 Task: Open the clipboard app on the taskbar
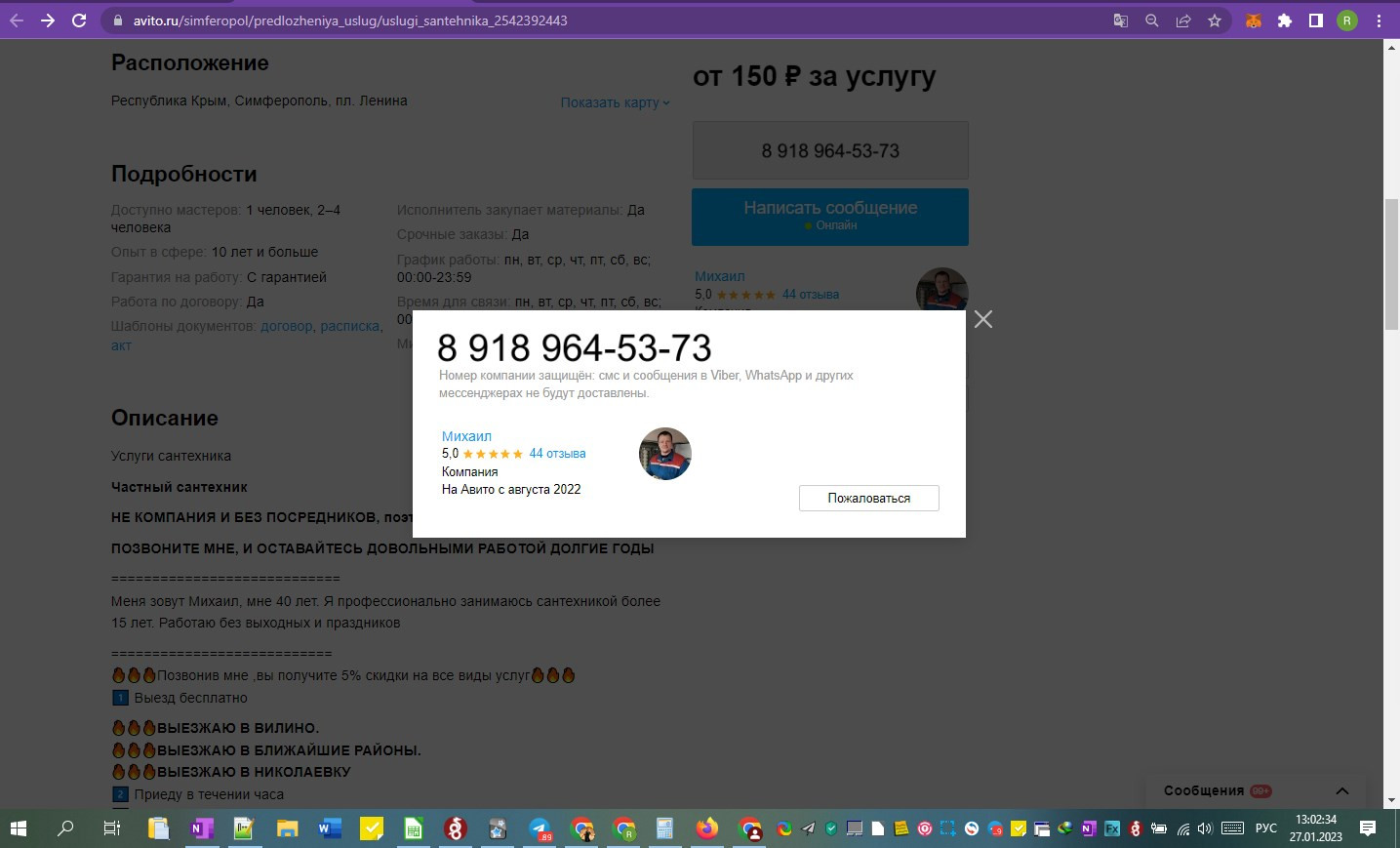158,828
